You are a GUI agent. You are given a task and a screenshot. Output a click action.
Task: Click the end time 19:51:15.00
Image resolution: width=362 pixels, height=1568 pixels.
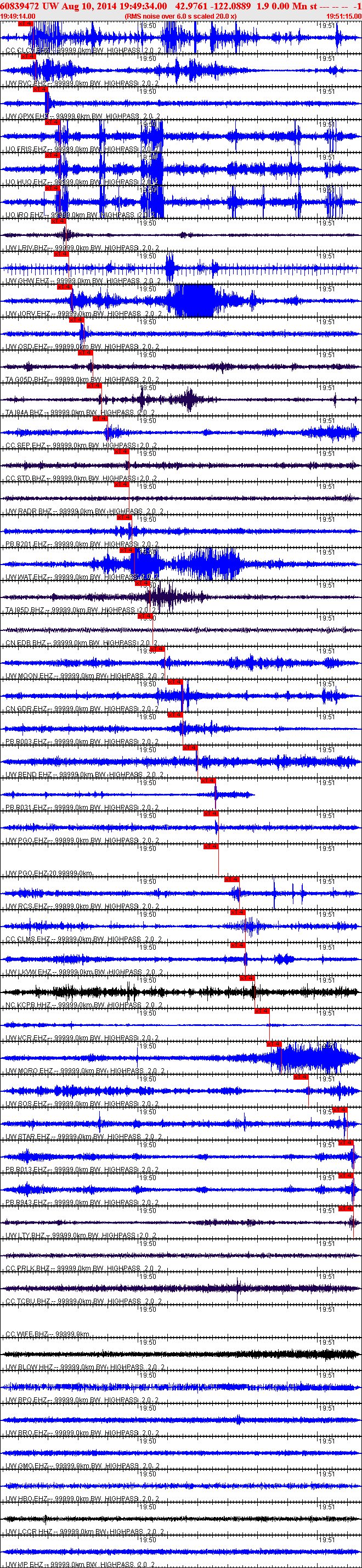pos(344,16)
